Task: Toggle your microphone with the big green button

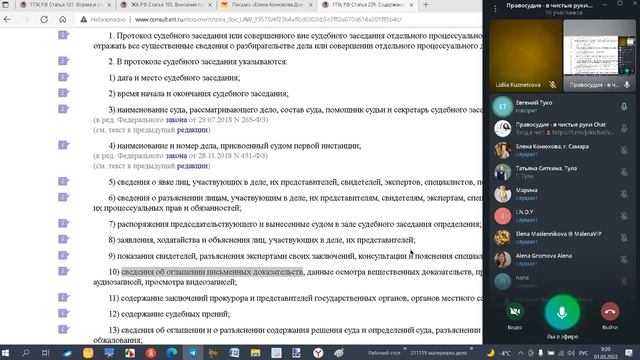Action: pos(562,313)
